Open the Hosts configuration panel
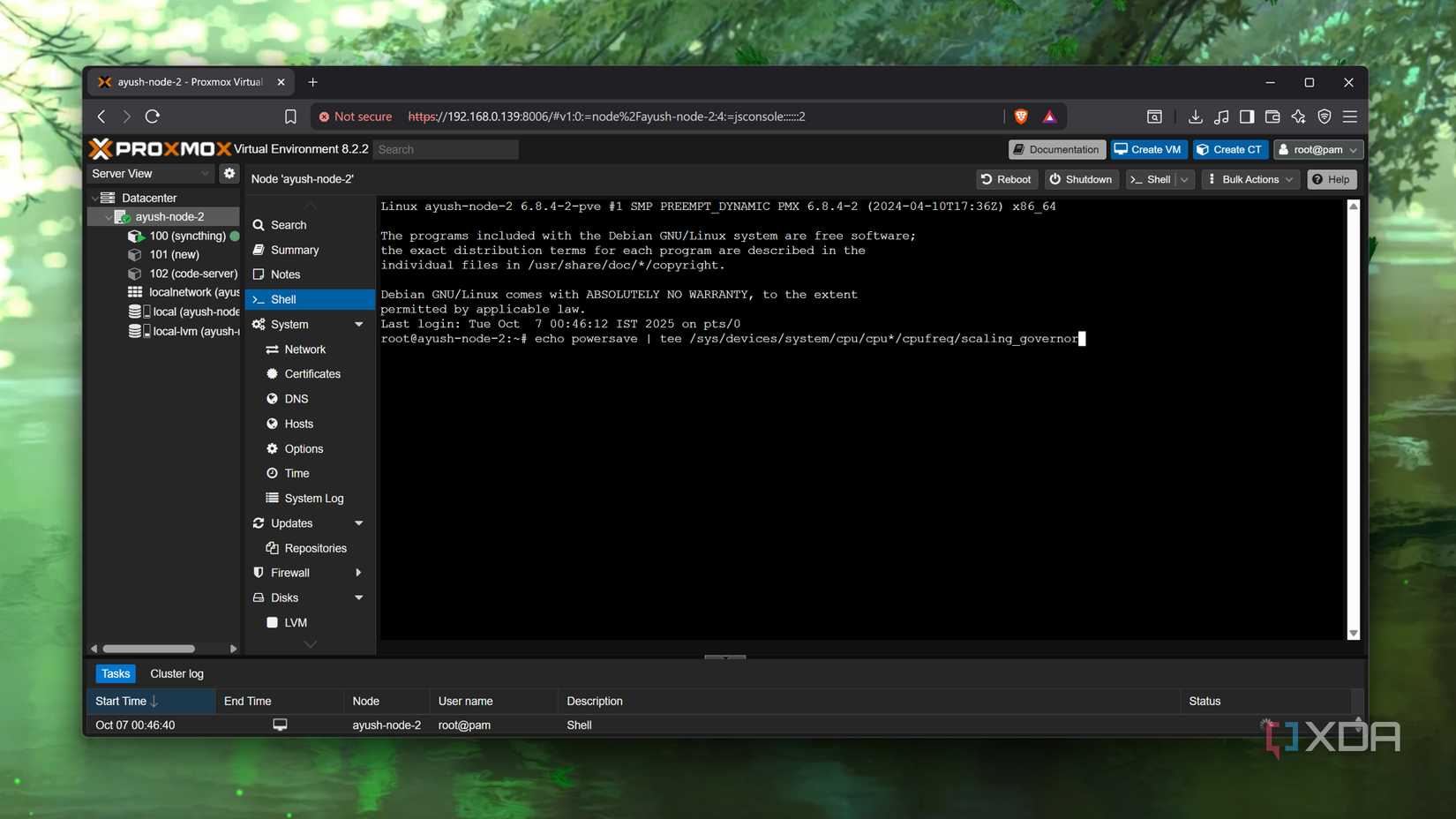The height and width of the screenshot is (819, 1456). point(297,424)
